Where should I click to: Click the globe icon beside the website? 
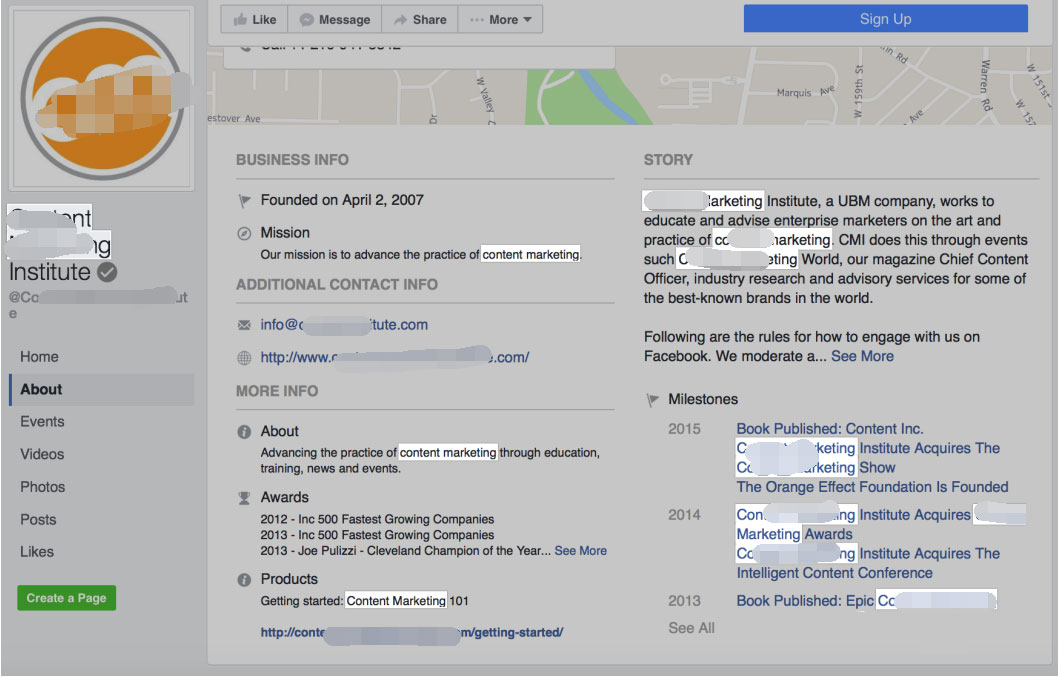click(244, 358)
